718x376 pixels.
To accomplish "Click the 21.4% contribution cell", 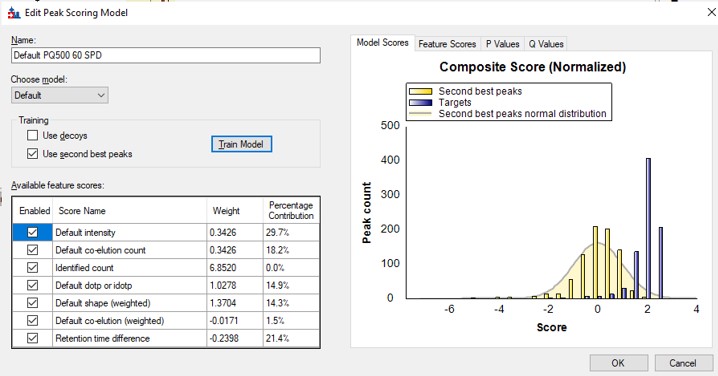I will (x=291, y=338).
